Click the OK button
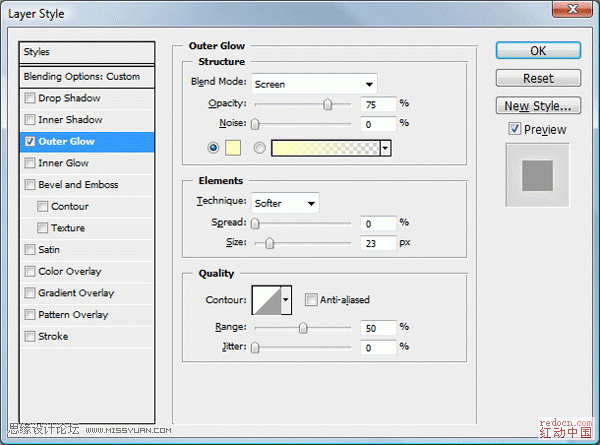The image size is (600, 445). 538,51
